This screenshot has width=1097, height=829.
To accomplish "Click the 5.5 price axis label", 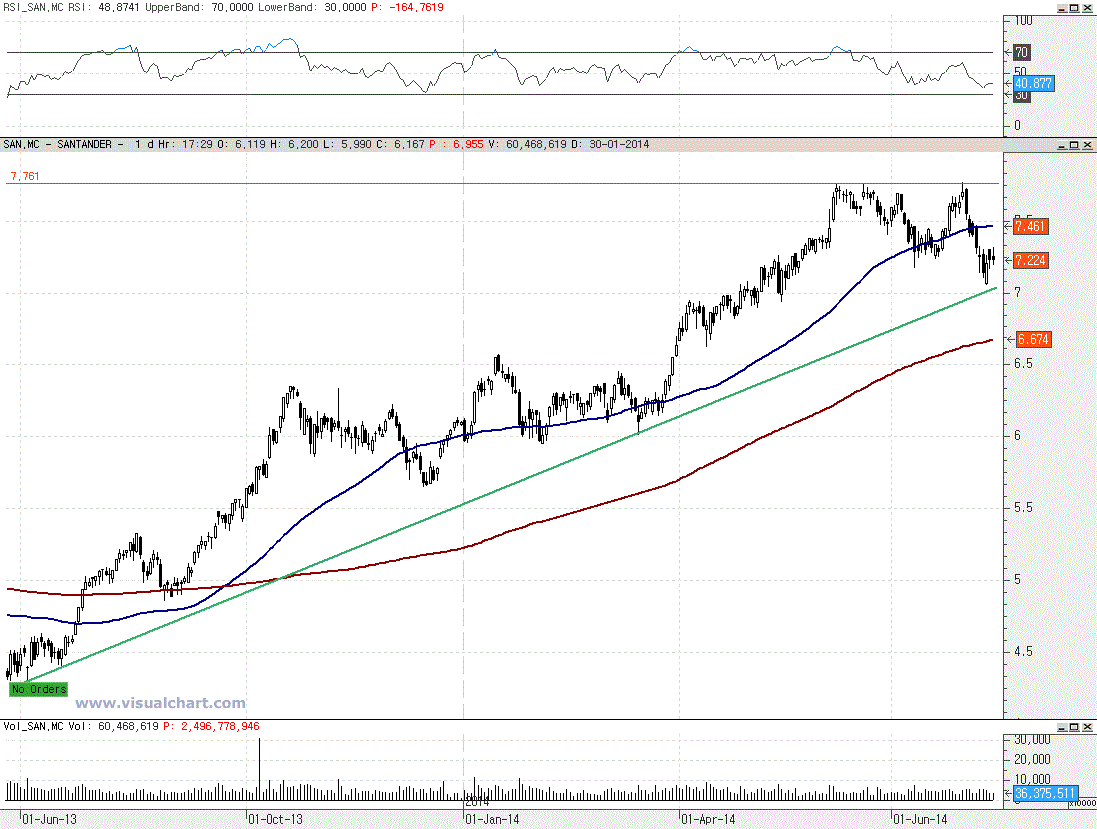I will [x=1023, y=507].
